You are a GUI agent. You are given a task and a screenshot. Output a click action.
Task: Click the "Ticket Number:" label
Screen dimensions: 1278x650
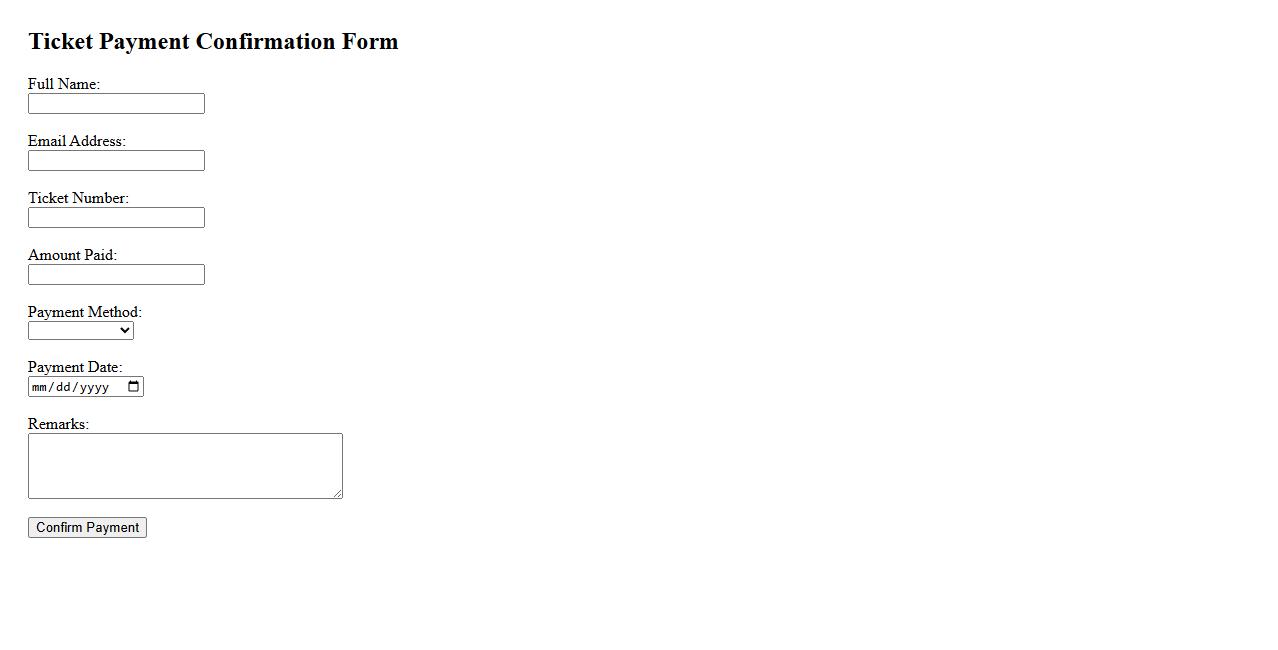(78, 198)
